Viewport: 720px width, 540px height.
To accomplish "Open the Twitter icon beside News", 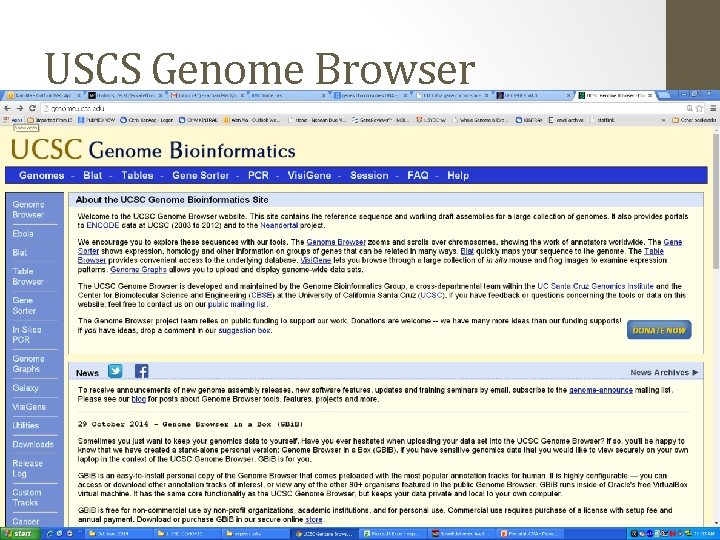I will (x=115, y=371).
